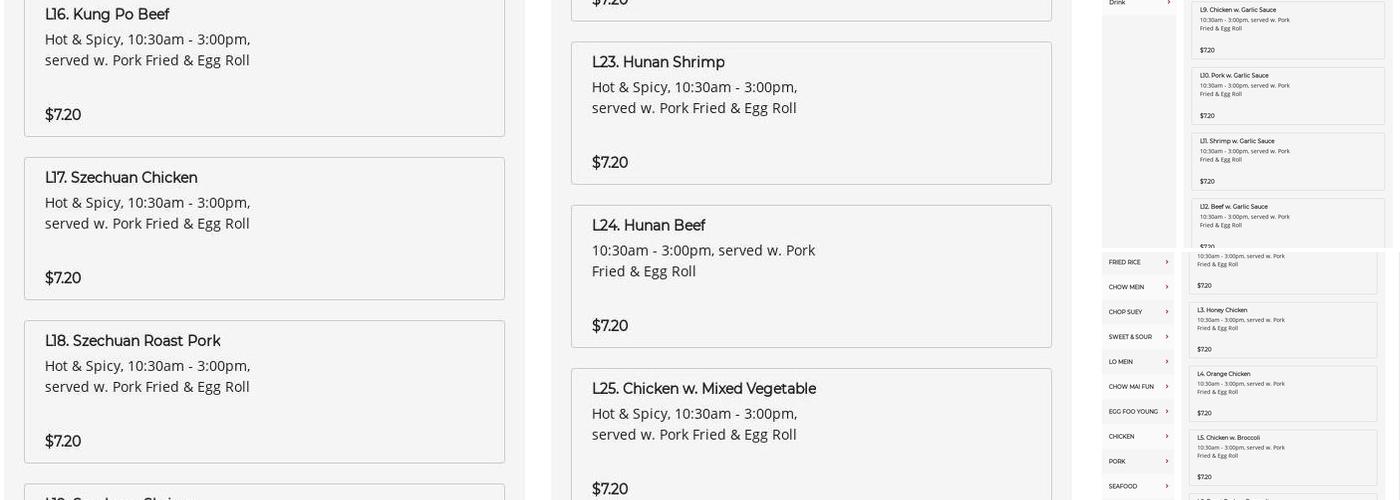Click the L10. Pork w. Garlic Sauce thumbnail
1400x500 pixels.
click(x=1287, y=95)
